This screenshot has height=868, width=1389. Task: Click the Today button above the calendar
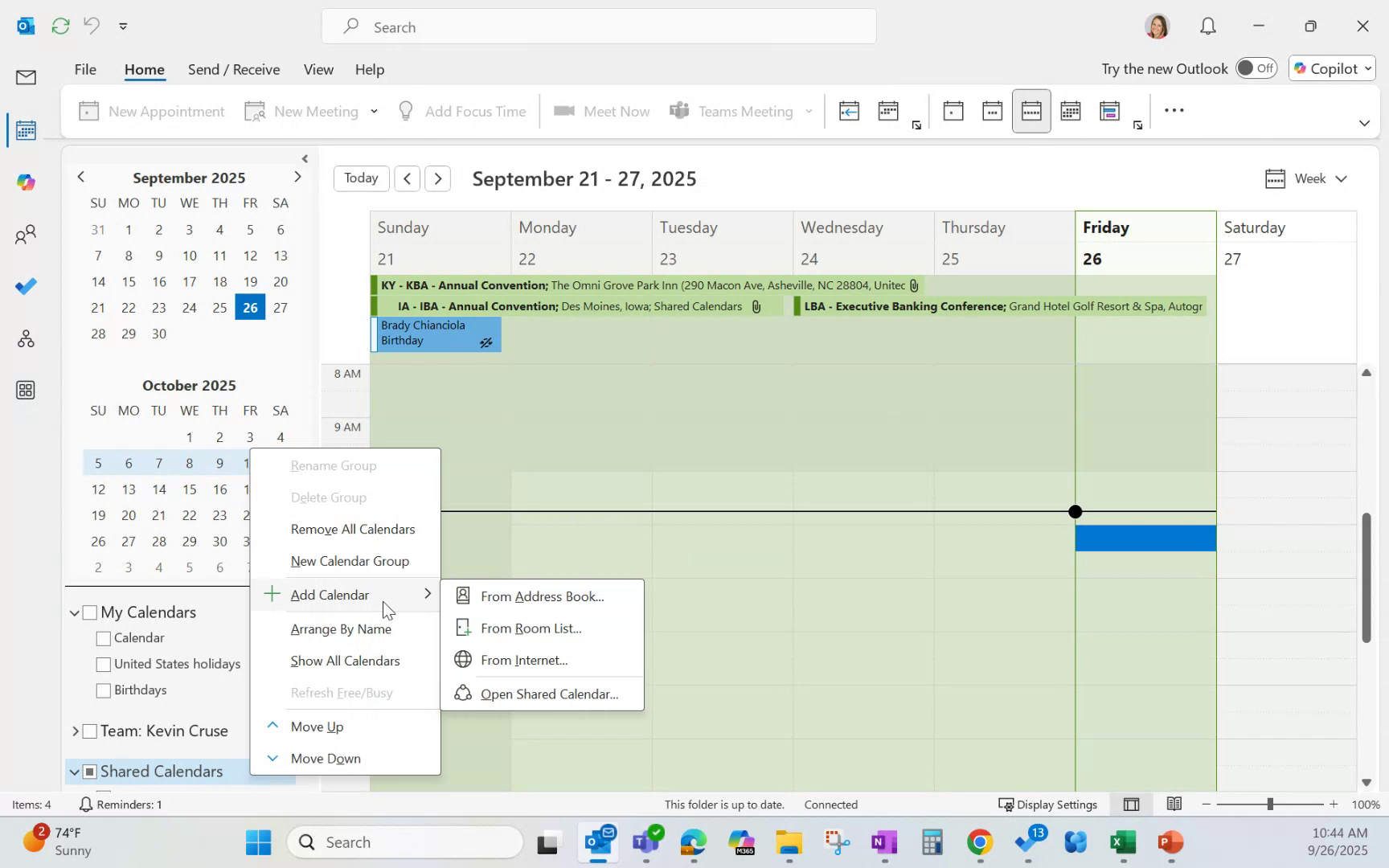pyautogui.click(x=360, y=178)
